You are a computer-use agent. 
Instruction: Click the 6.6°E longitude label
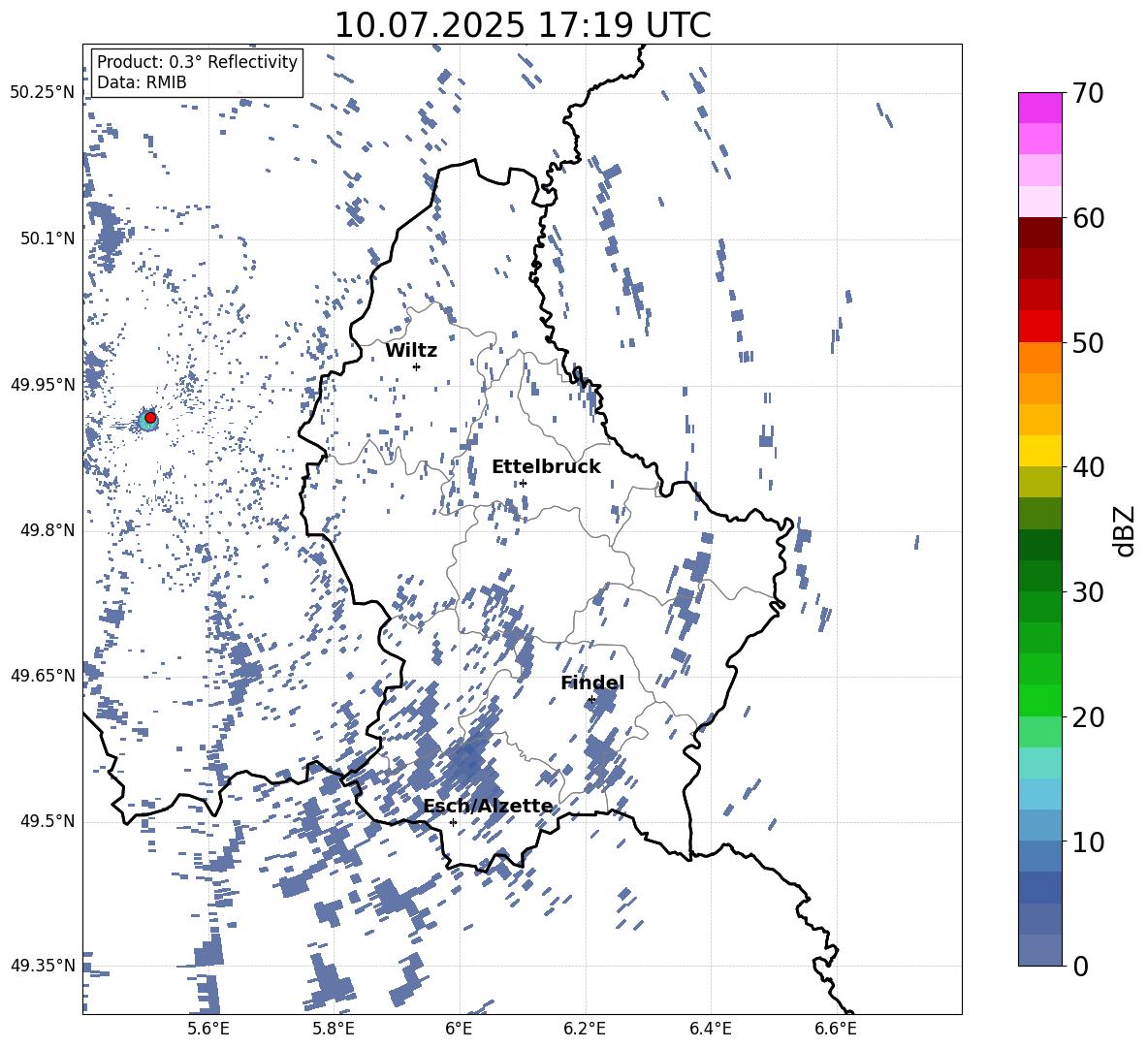(836, 1029)
